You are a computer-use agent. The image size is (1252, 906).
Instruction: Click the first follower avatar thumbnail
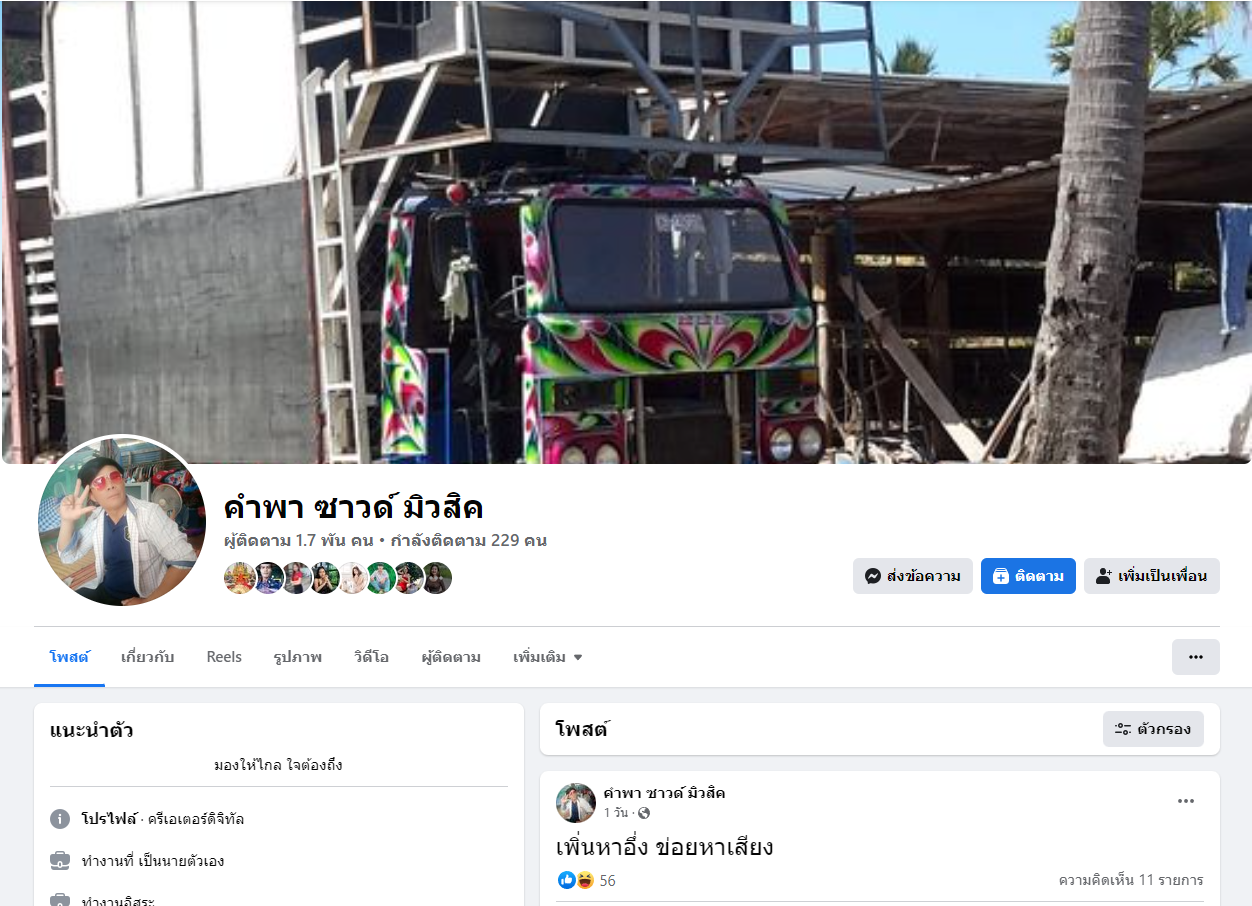point(240,578)
